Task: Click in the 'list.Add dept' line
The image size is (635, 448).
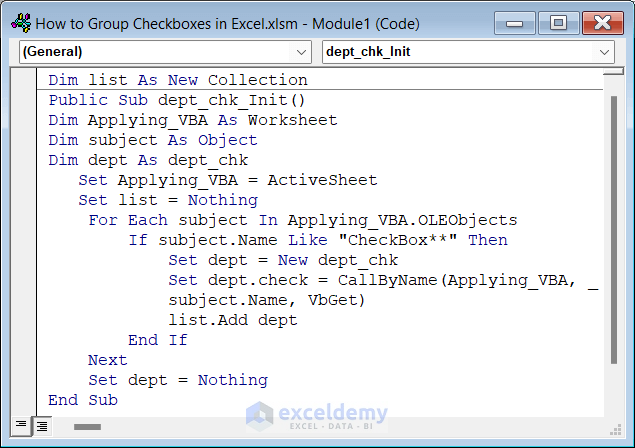Action: 232,320
